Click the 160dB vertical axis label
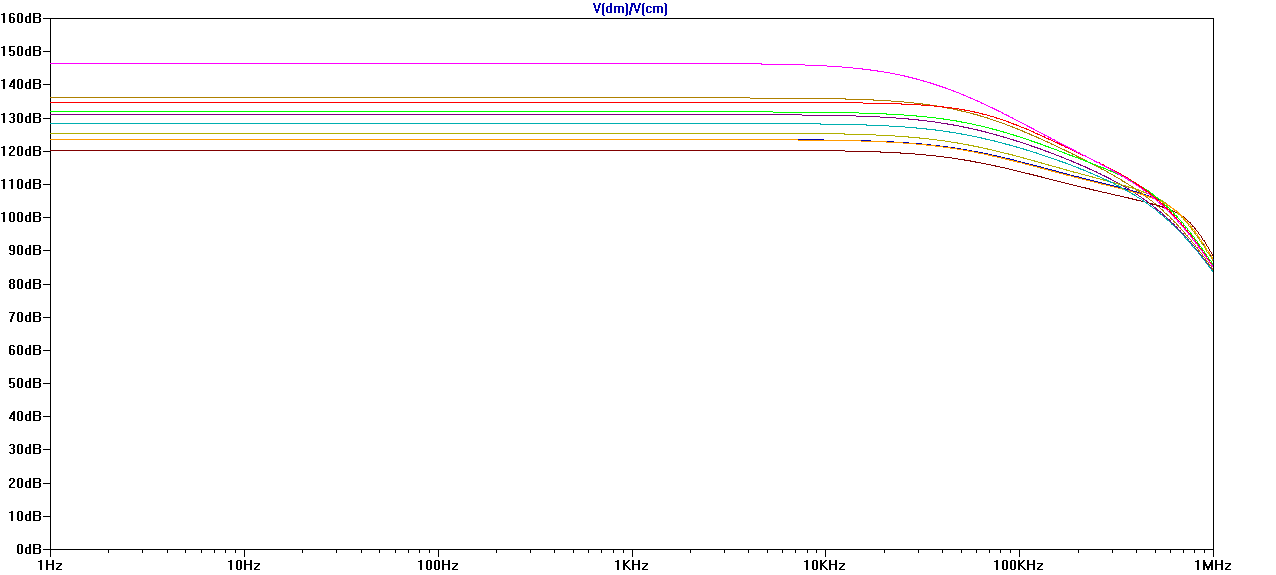The height and width of the screenshot is (575, 1276). 21,18
